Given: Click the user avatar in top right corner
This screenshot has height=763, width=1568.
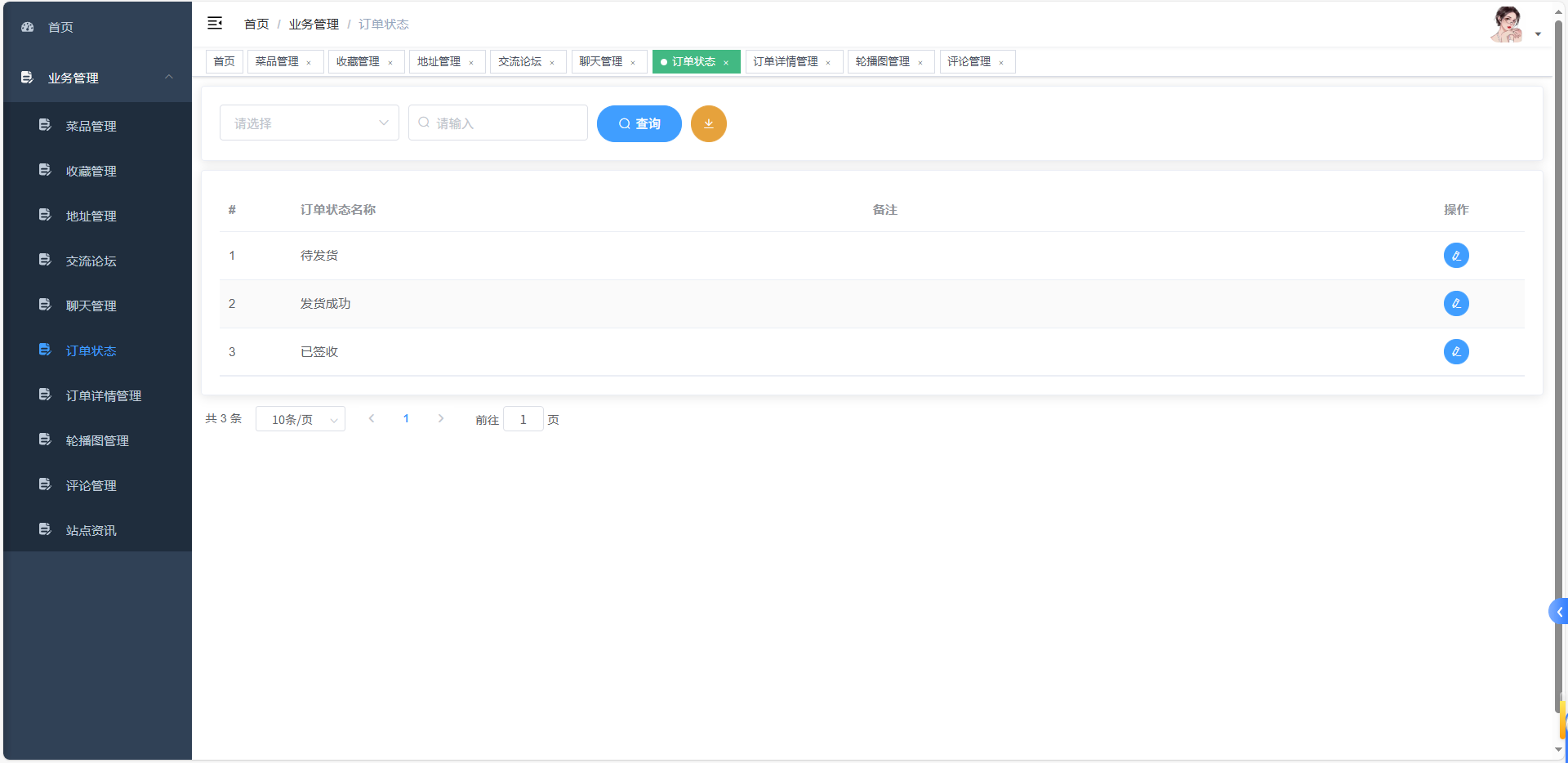Looking at the screenshot, I should 1507,24.
